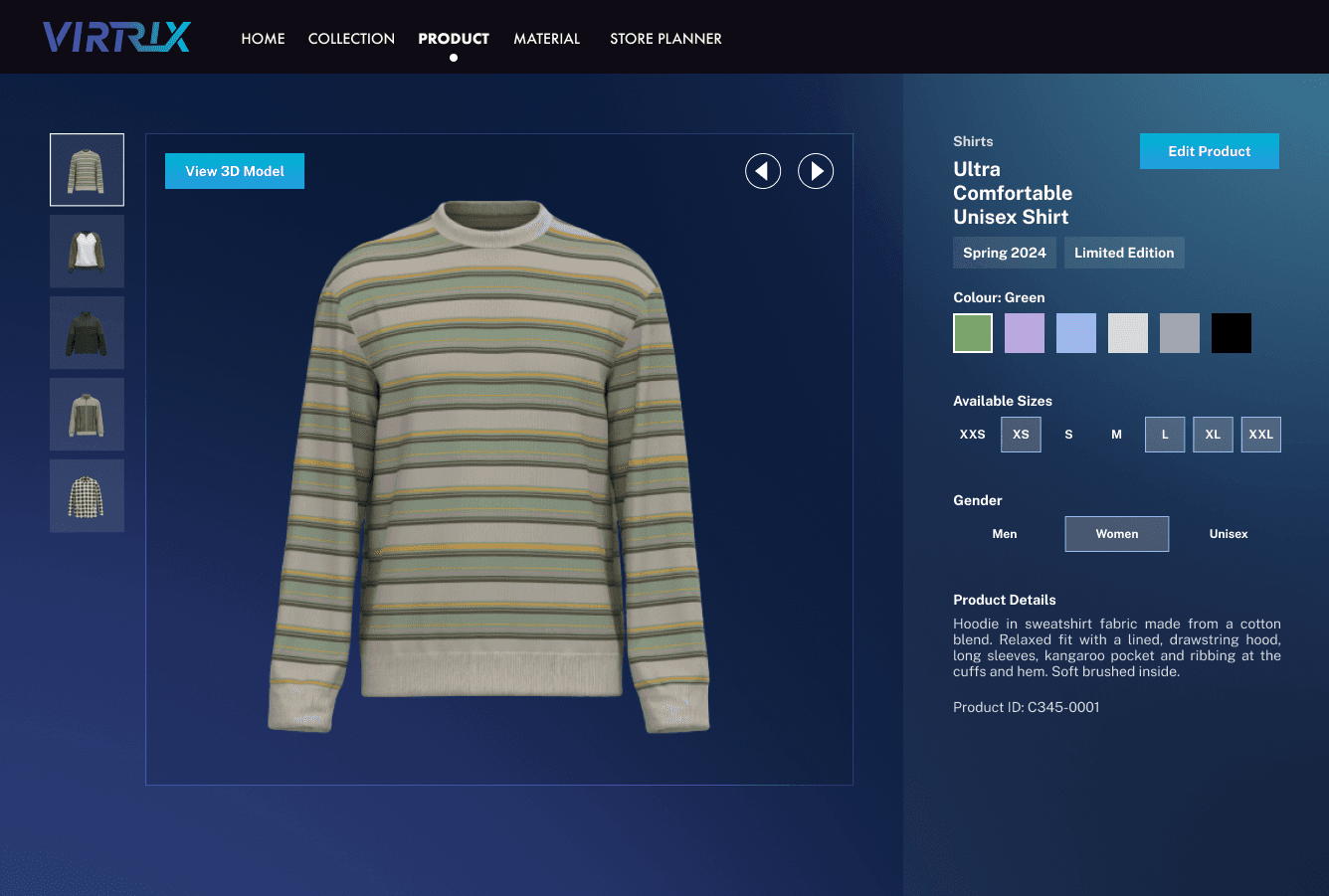Viewport: 1329px width, 896px height.
Task: Open the STORE PLANNER page
Action: click(x=665, y=38)
